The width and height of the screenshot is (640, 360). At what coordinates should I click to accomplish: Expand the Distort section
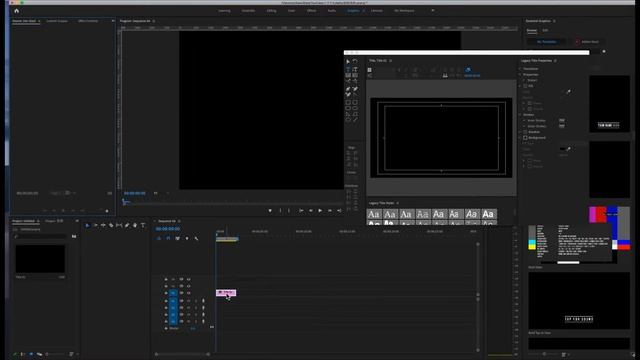point(524,80)
